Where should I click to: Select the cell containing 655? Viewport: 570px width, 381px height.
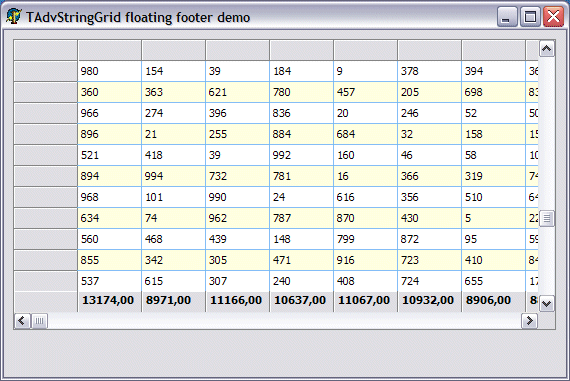(493, 281)
